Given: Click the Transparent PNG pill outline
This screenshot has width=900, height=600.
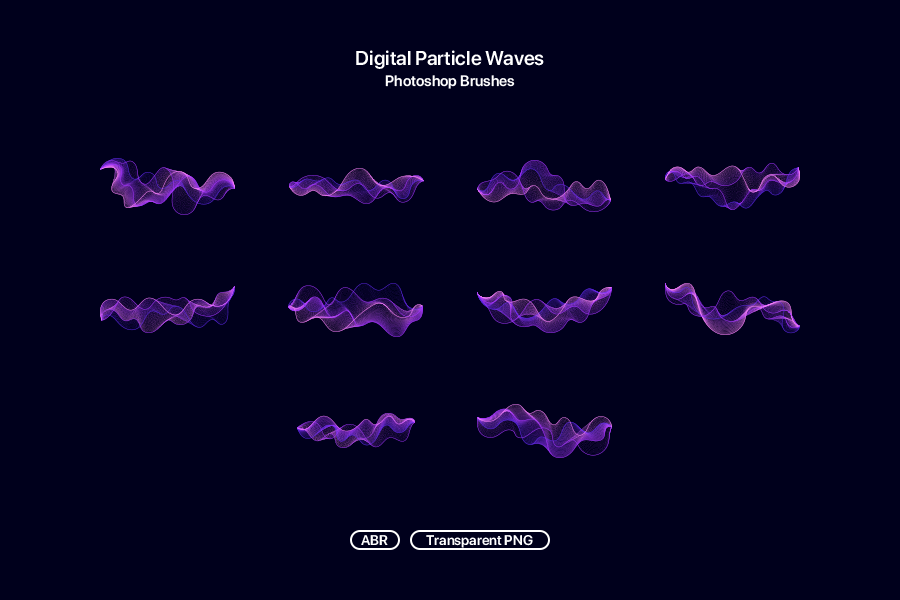Looking at the screenshot, I should (x=480, y=540).
